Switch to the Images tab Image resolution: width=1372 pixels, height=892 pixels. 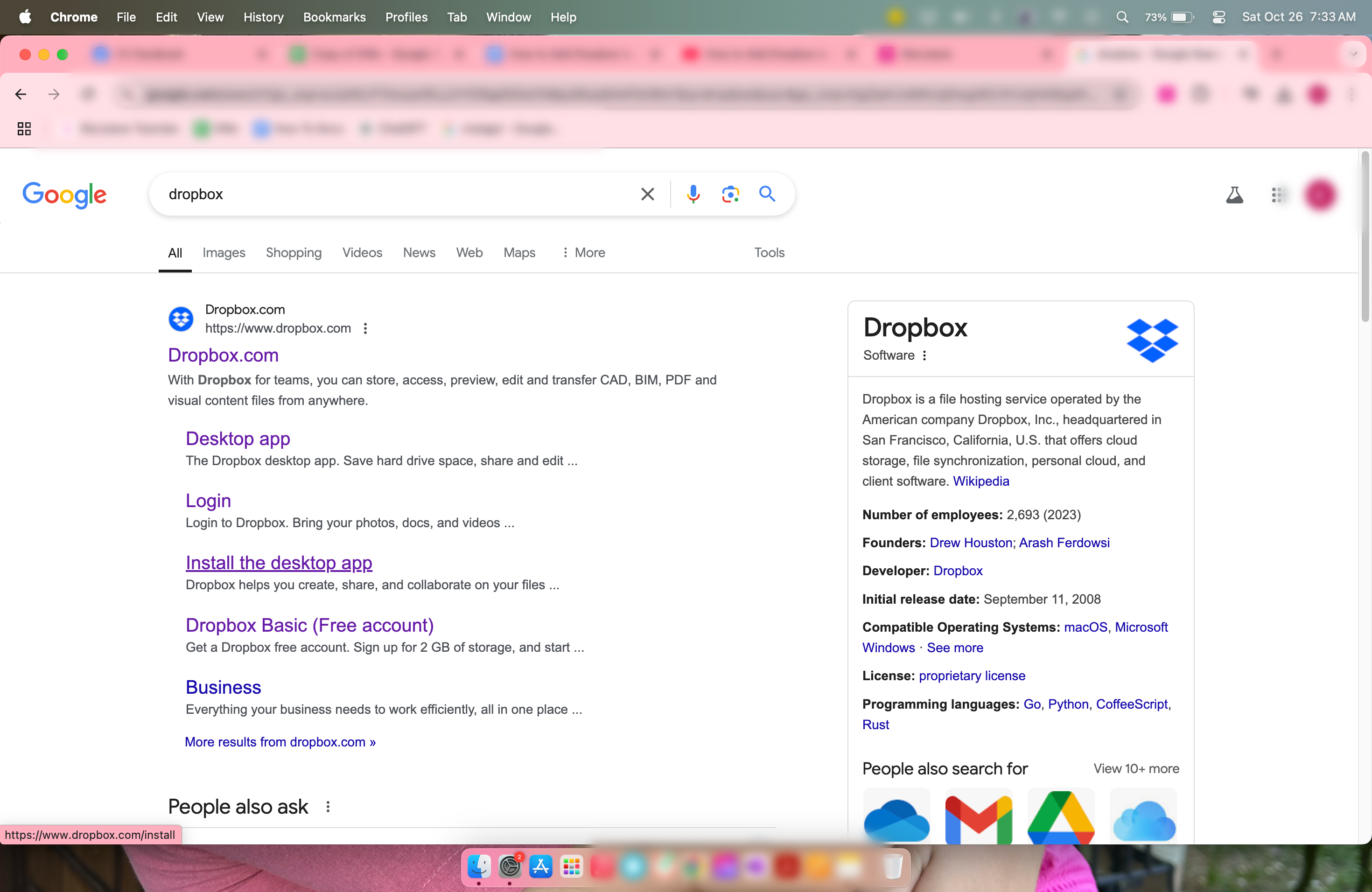pos(224,252)
